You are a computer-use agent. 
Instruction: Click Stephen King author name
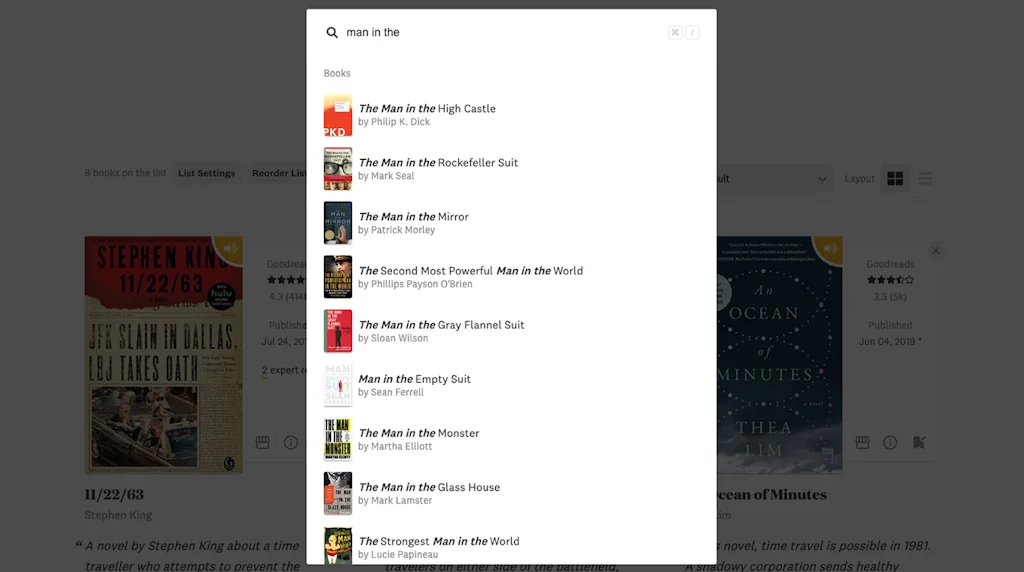coord(118,515)
